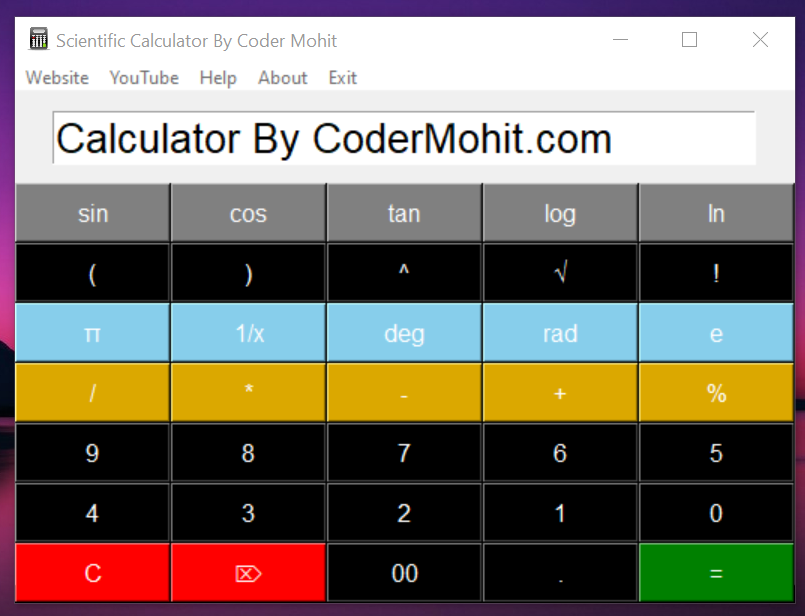Tap digit 2
Viewport: 805px width, 616px height.
(404, 513)
